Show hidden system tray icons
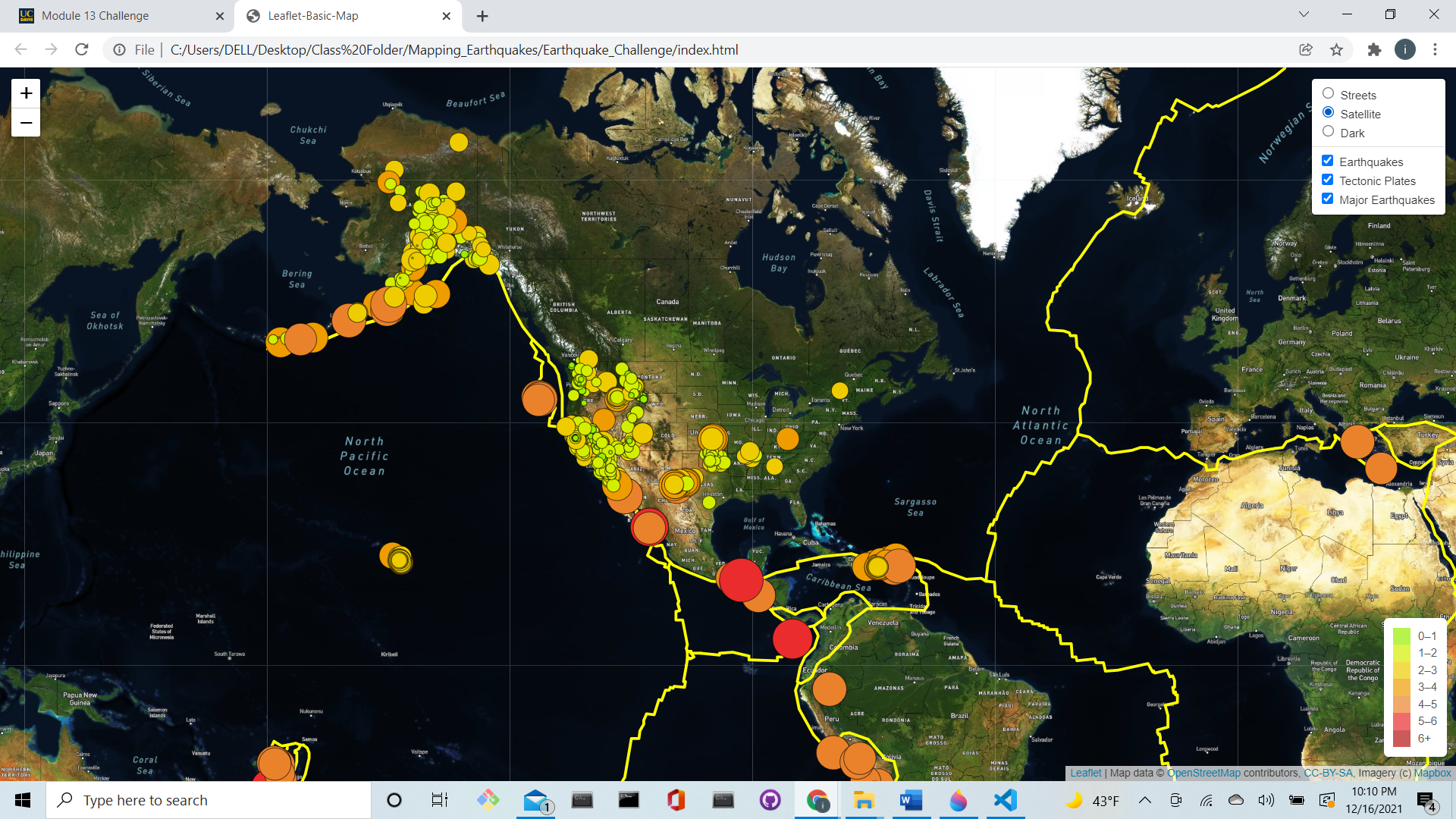Viewport: 1456px width, 819px height. click(x=1145, y=800)
